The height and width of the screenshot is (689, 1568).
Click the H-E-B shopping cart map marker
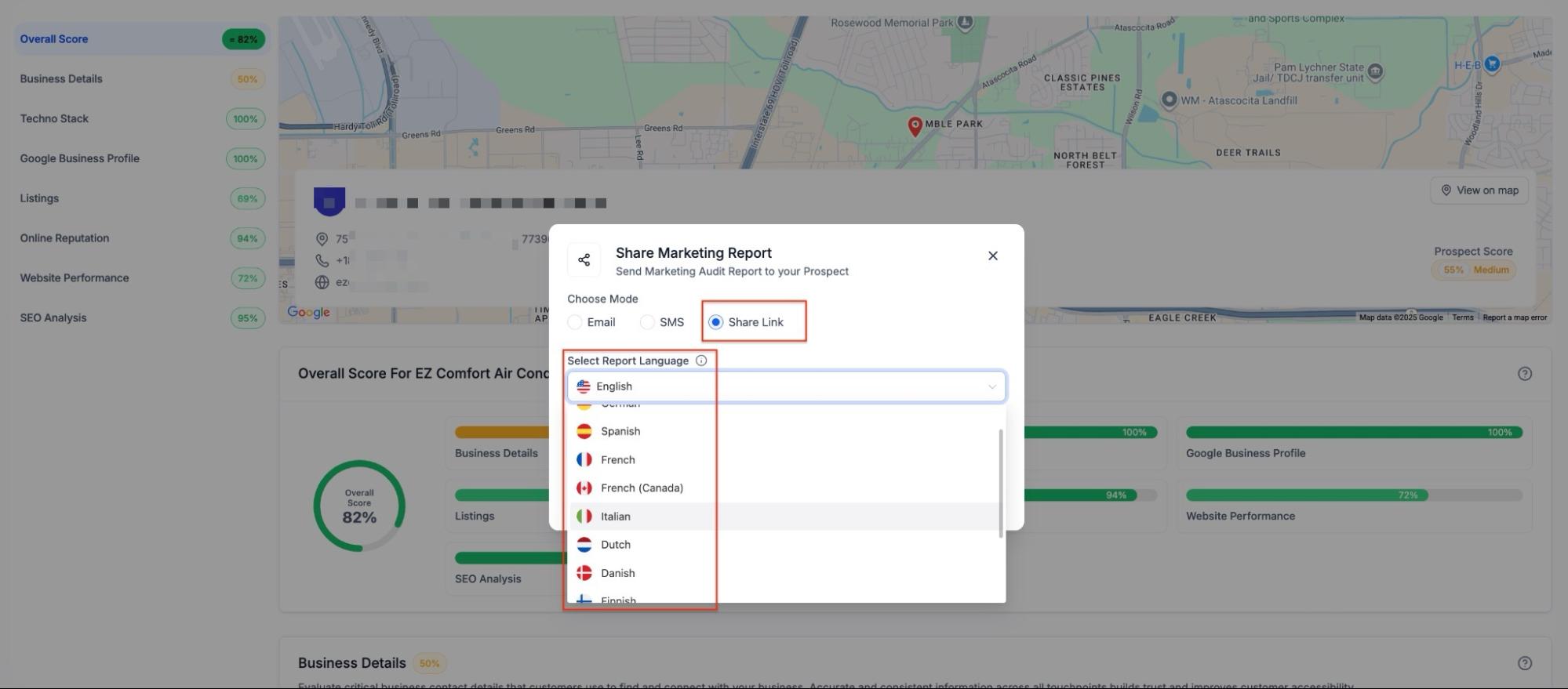point(1492,64)
